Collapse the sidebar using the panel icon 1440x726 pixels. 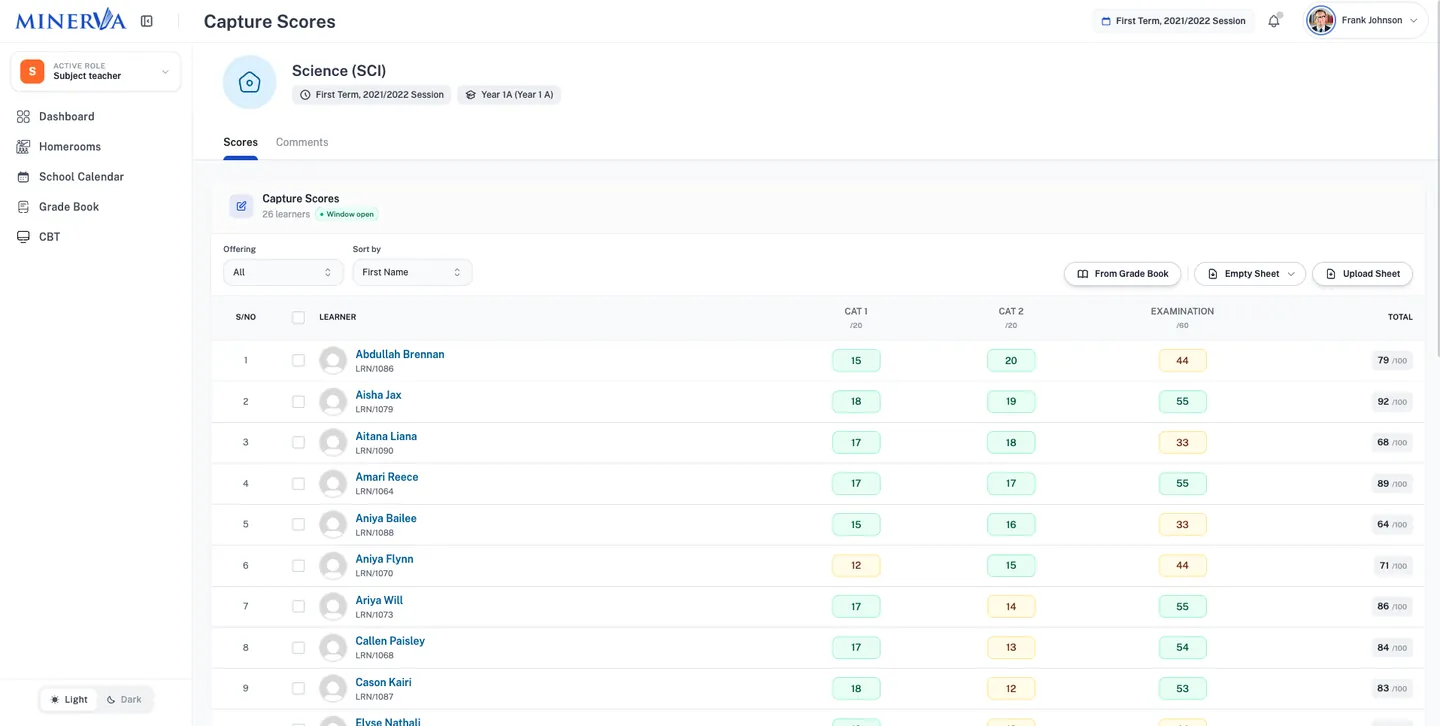[147, 21]
